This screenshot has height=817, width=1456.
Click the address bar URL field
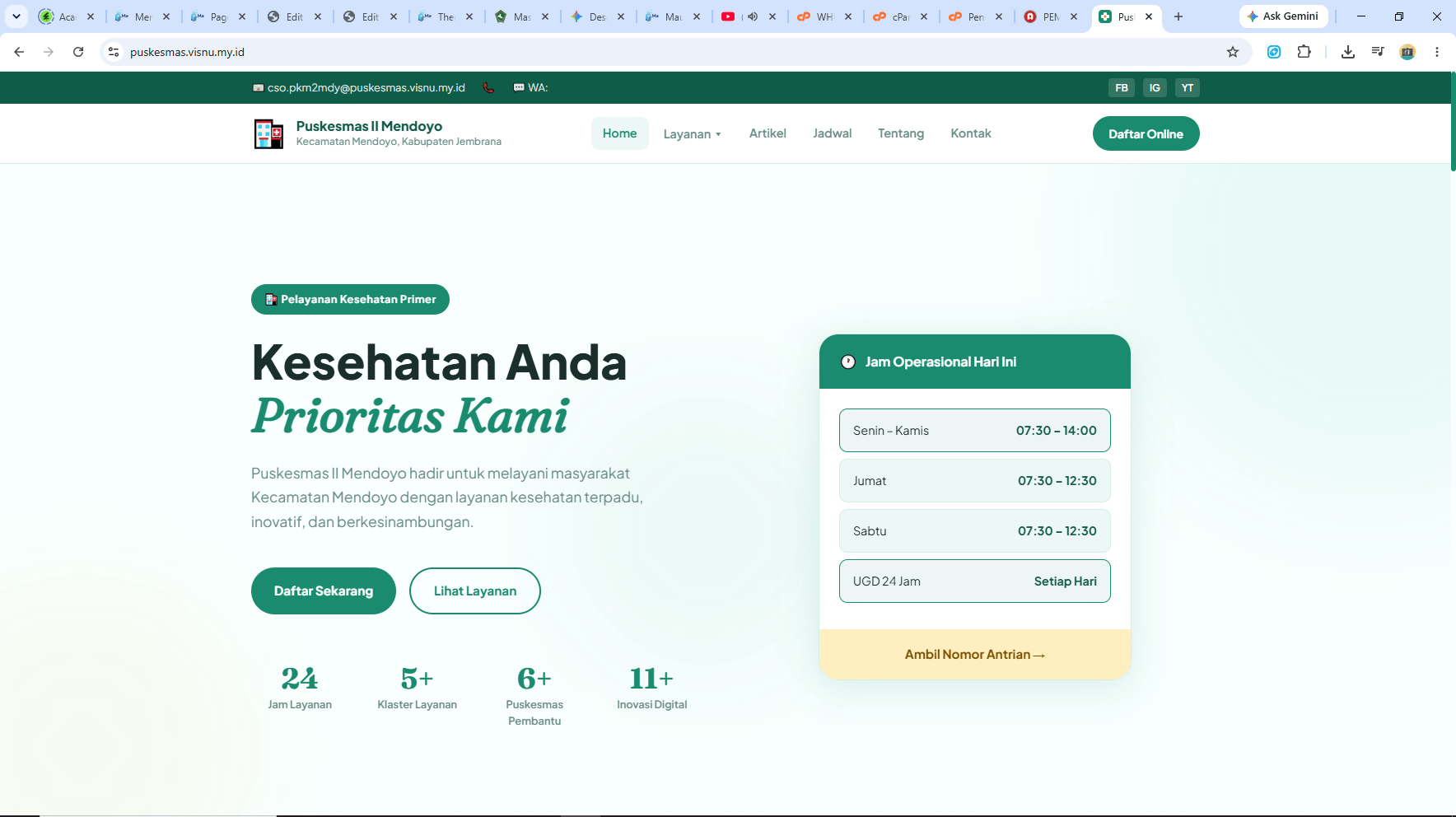[659, 52]
